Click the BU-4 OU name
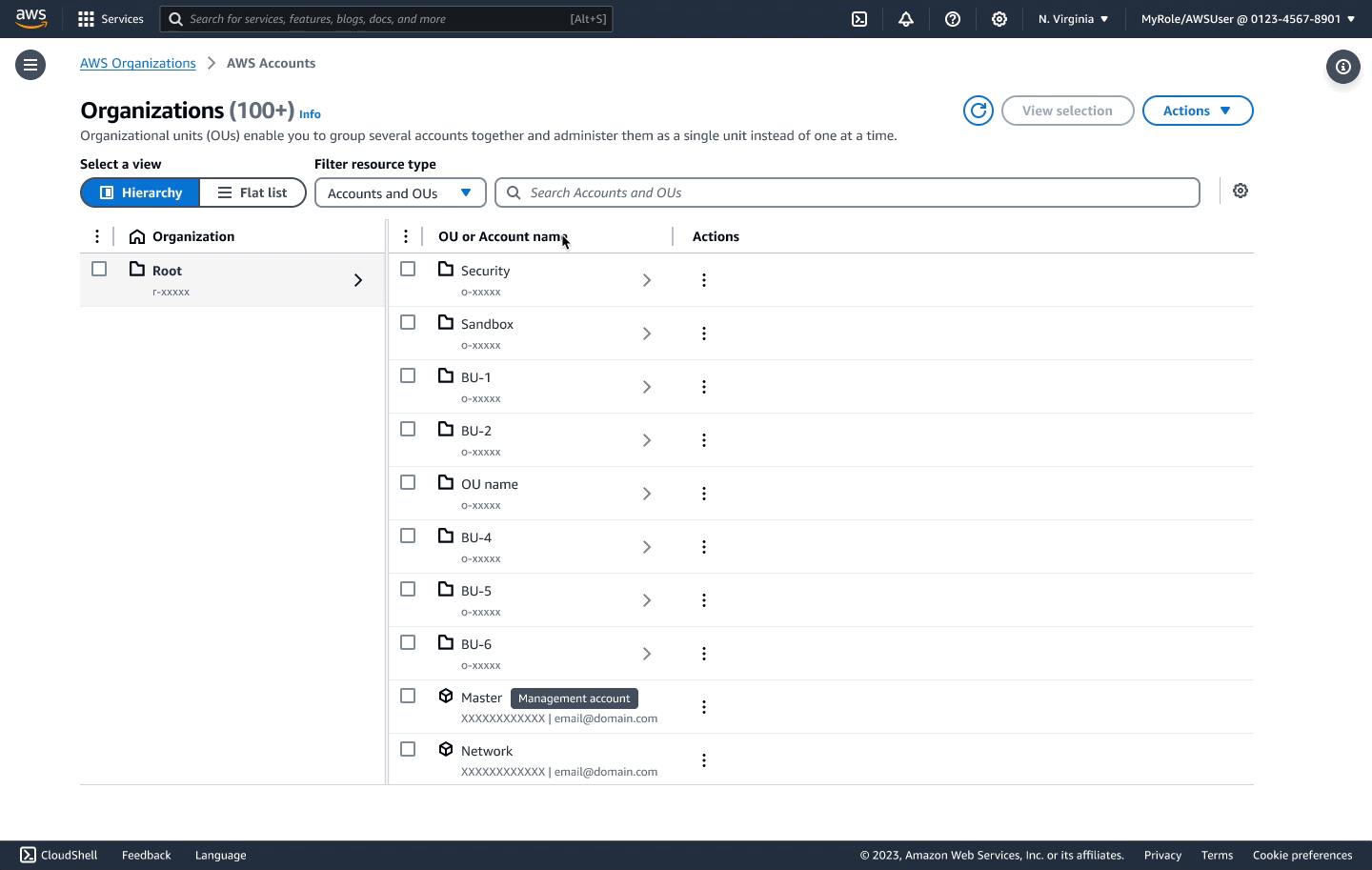Screen dimensions: 1372x870 [476, 537]
